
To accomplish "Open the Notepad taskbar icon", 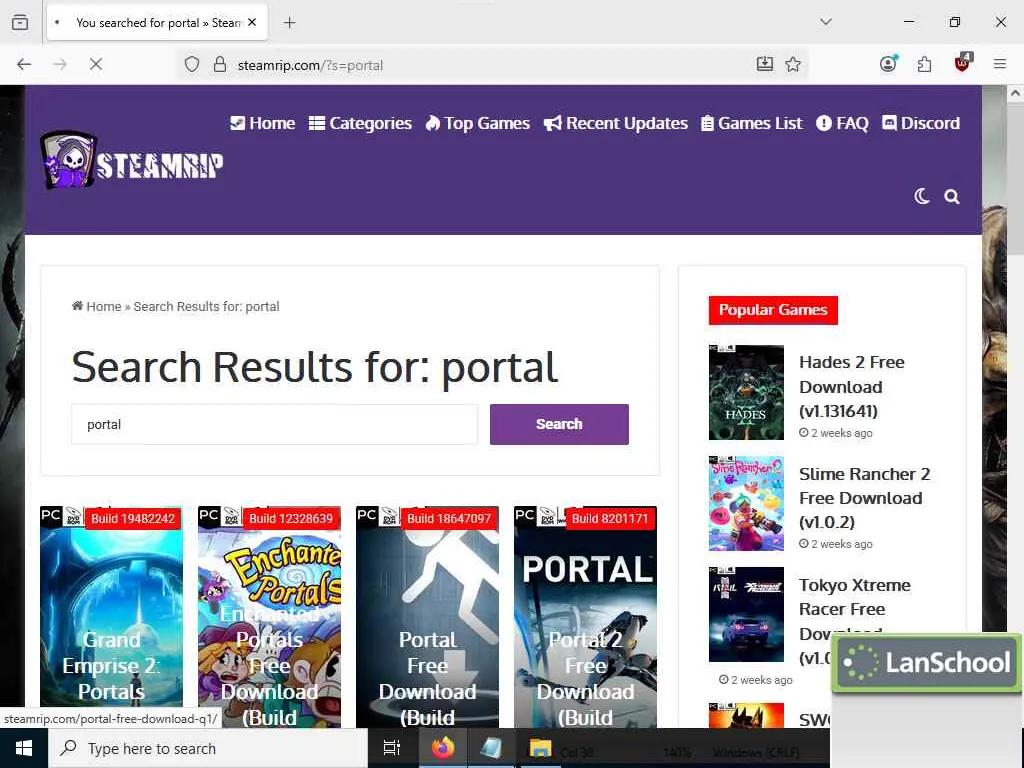I will [x=491, y=748].
